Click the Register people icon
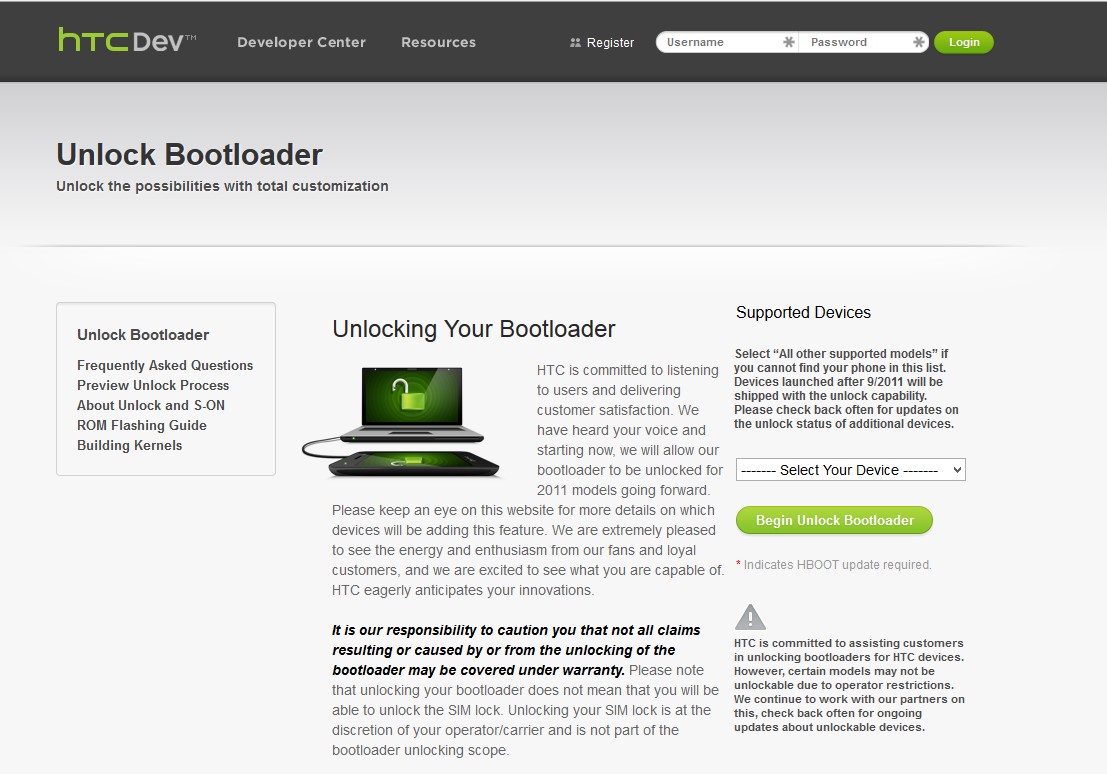 [575, 42]
